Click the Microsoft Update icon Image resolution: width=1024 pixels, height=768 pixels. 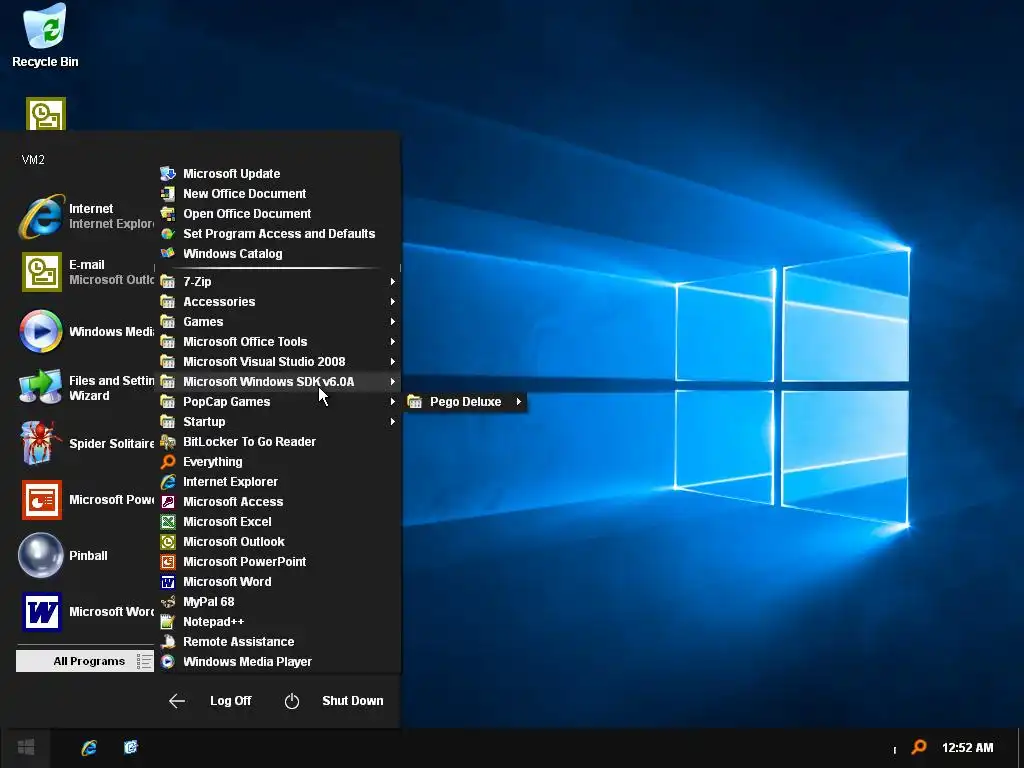point(168,174)
